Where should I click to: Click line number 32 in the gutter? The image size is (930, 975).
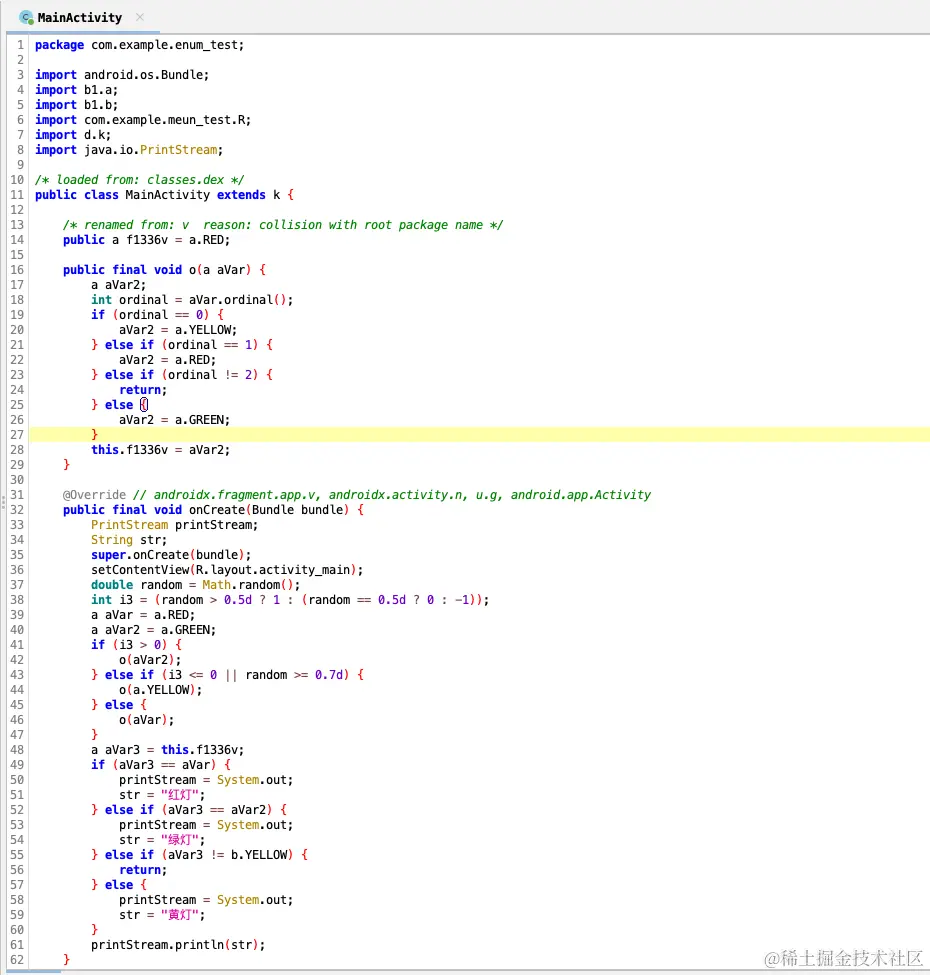(x=17, y=510)
